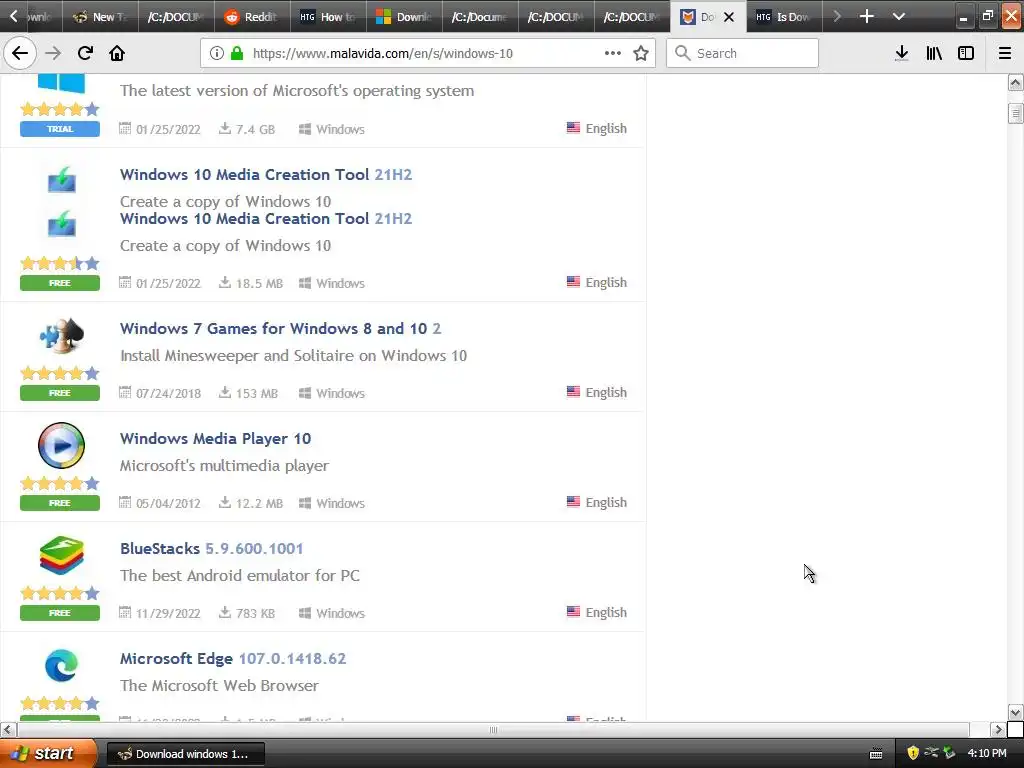Click FREE badge under Windows 7 Games
Viewport: 1024px width, 768px height.
pos(60,392)
